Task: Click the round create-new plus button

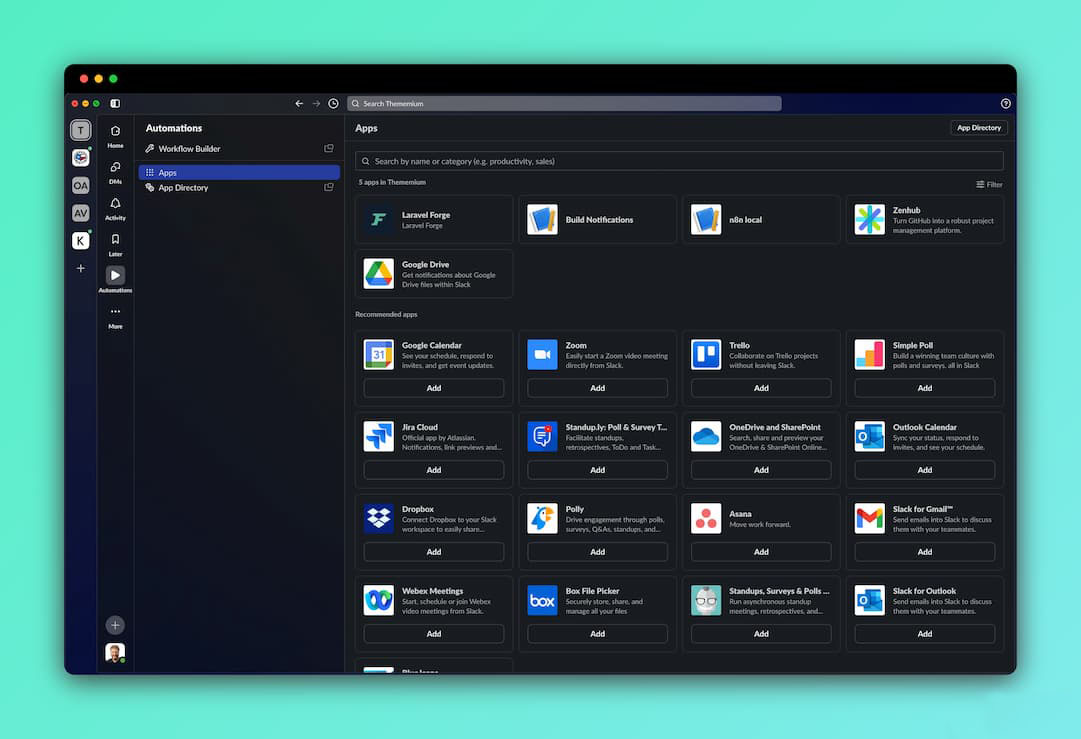Action: coord(115,625)
